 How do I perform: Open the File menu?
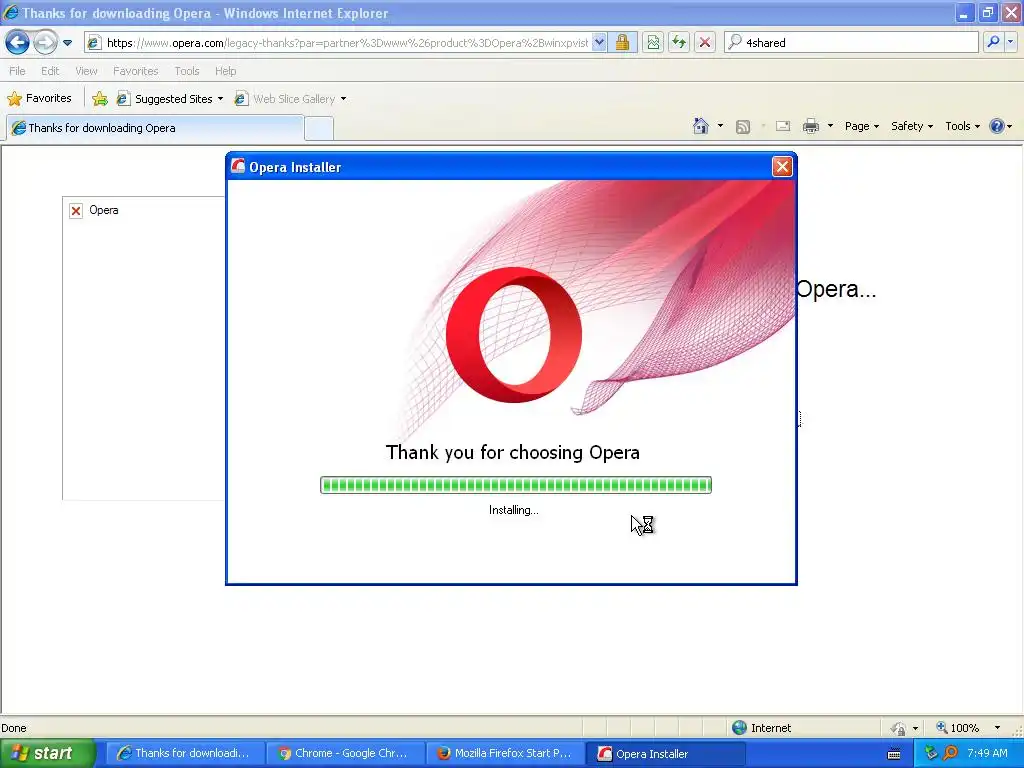click(x=18, y=71)
